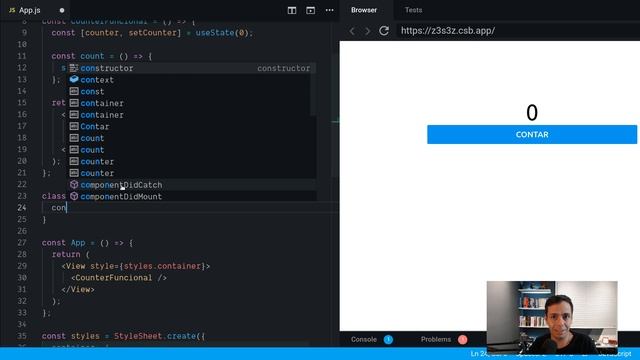Click line number 27 in the gutter
This screenshot has height=360, width=640.
22,243
